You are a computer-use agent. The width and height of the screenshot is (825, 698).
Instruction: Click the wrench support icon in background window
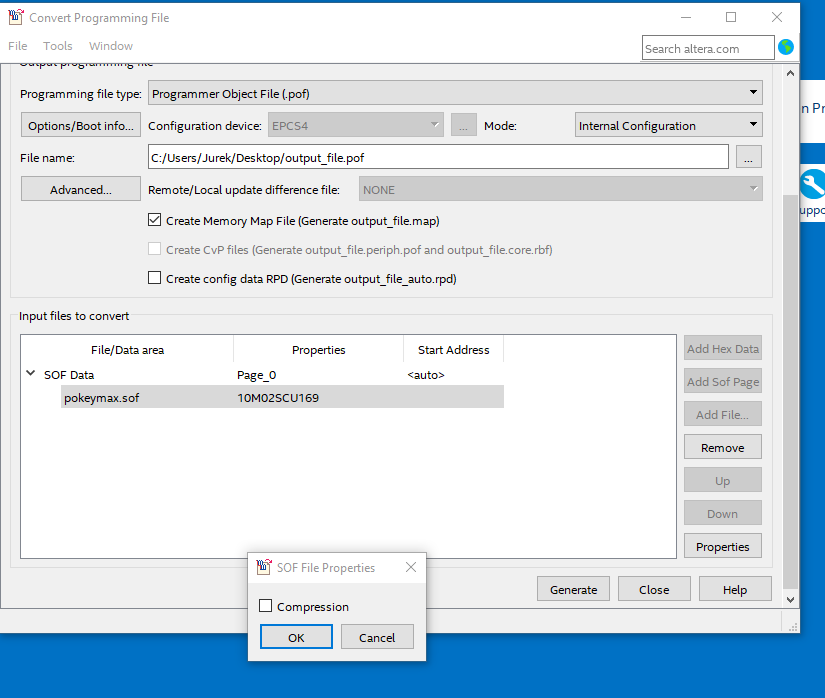click(813, 185)
